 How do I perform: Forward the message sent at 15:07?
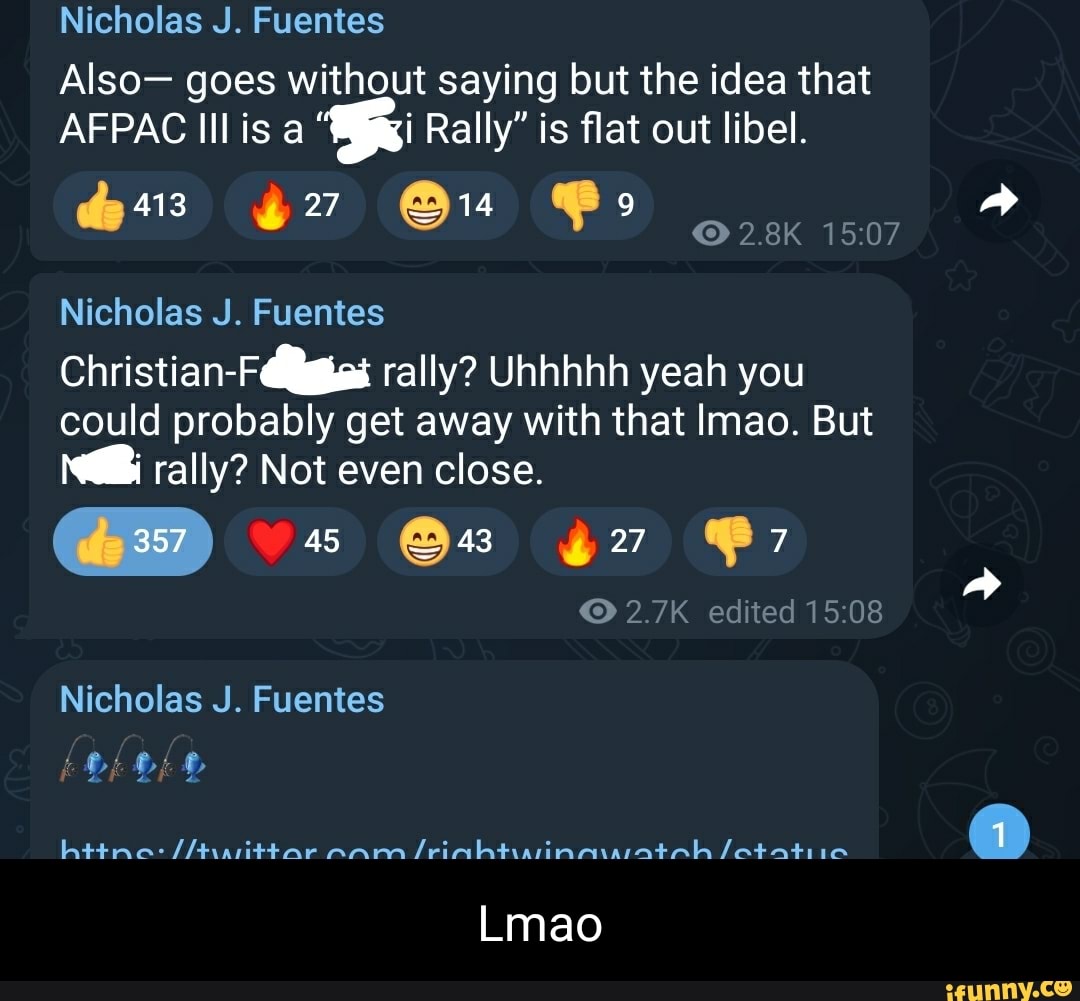point(999,201)
